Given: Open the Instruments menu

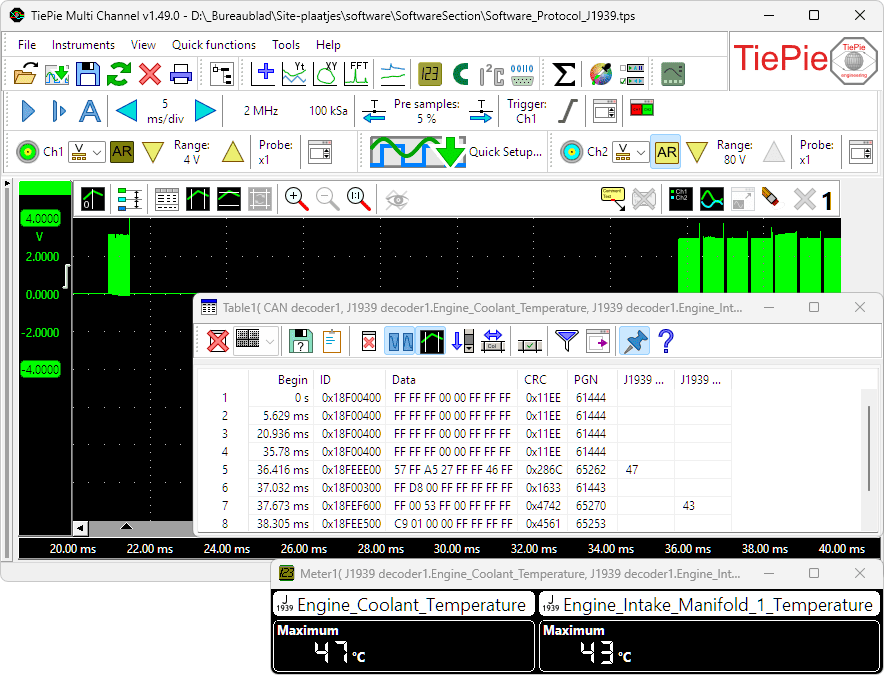Looking at the screenshot, I should (83, 45).
